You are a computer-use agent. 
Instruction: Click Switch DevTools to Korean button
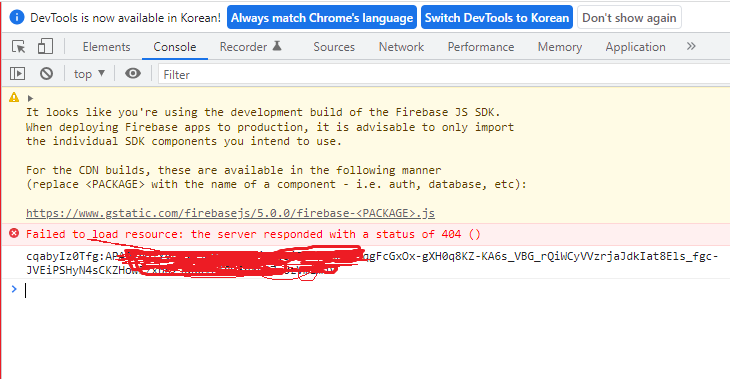click(x=497, y=18)
